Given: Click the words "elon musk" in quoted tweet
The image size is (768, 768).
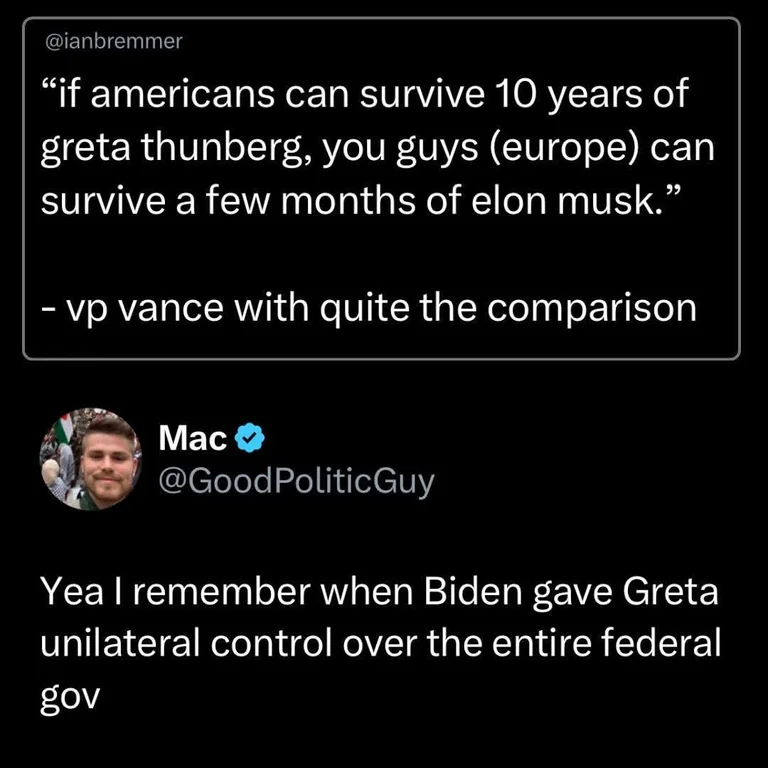Looking at the screenshot, I should coord(572,201).
